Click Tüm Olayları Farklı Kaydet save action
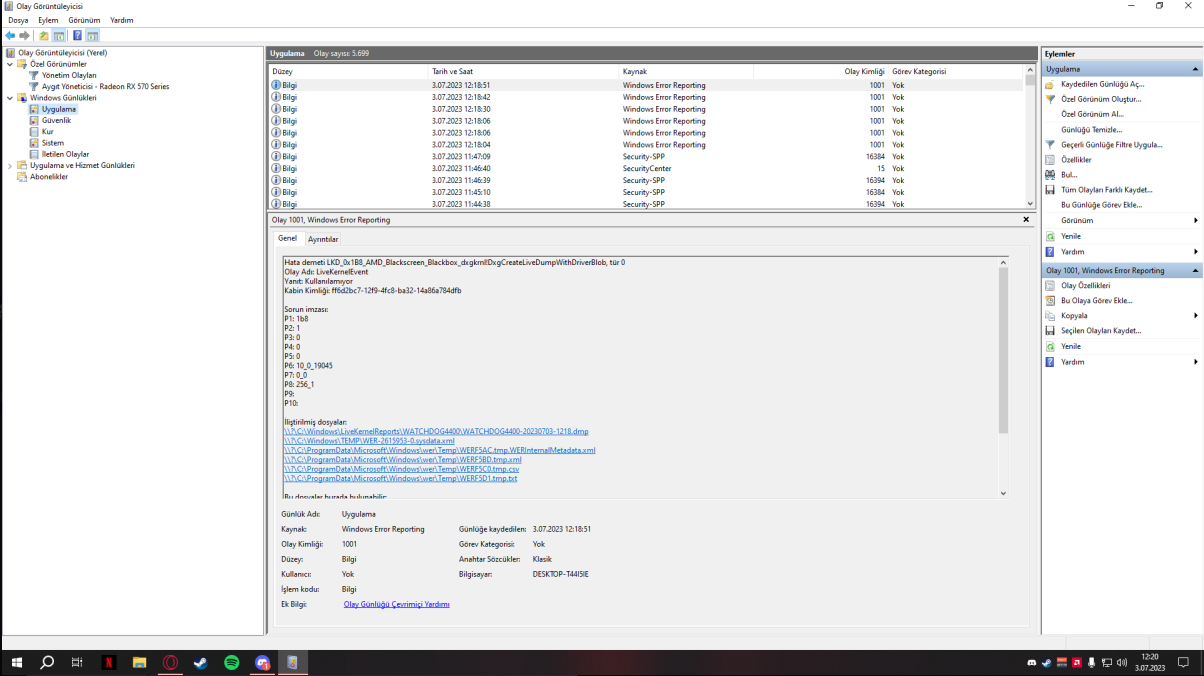1204x676 pixels. click(x=1106, y=190)
